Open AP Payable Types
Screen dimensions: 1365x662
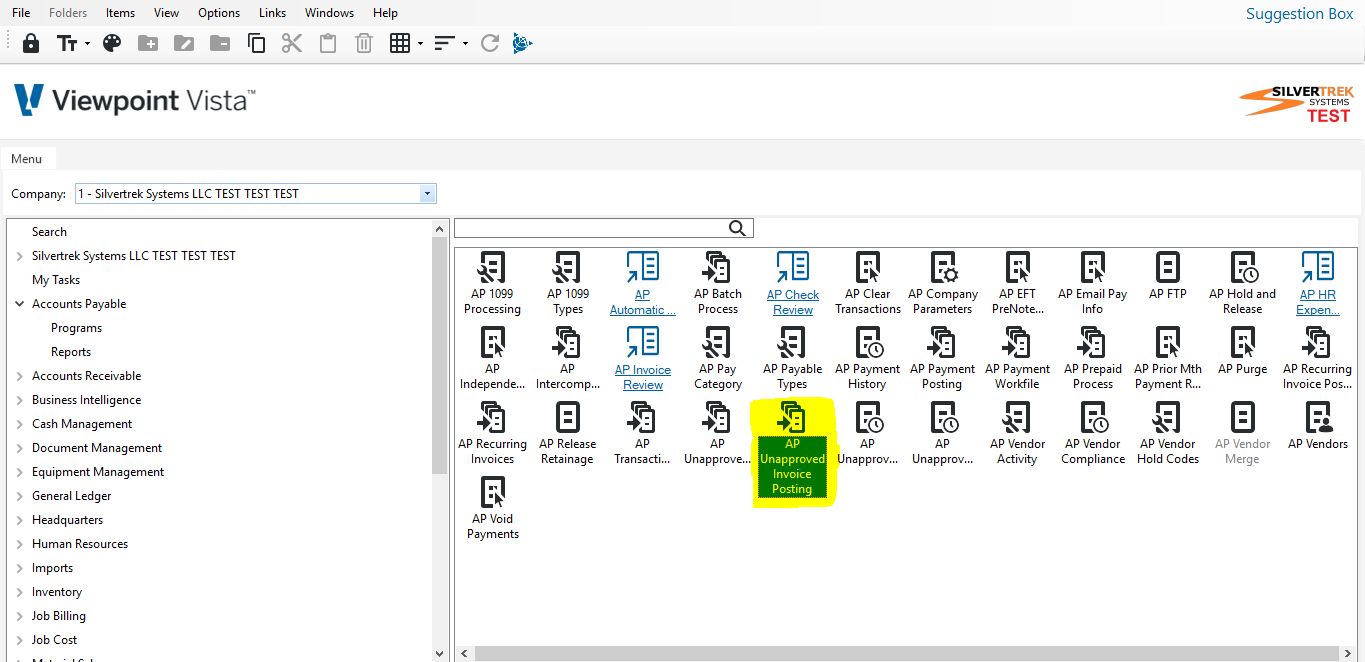click(x=792, y=359)
